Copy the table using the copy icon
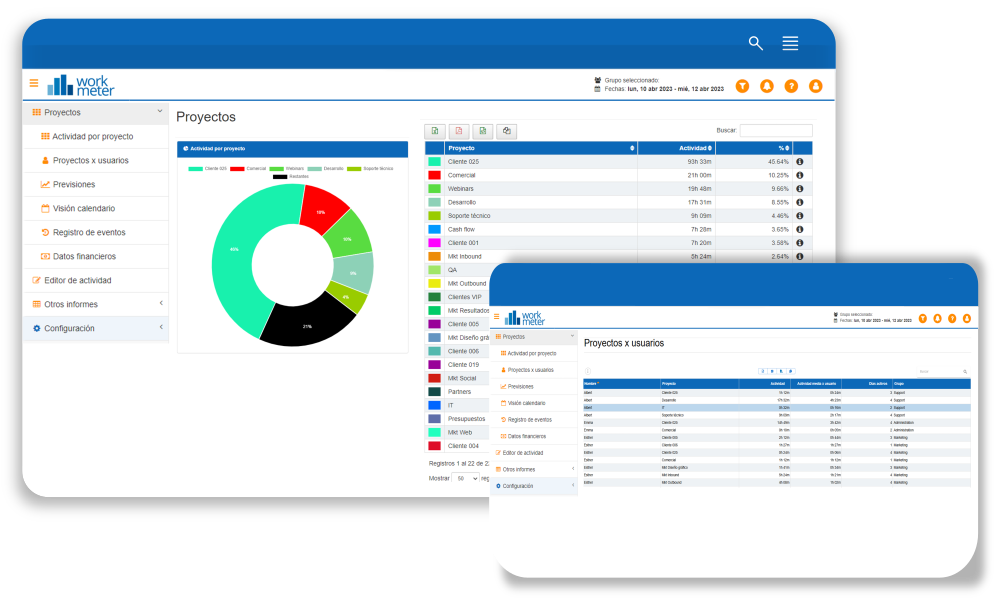The height and width of the screenshot is (607, 1000). click(506, 131)
